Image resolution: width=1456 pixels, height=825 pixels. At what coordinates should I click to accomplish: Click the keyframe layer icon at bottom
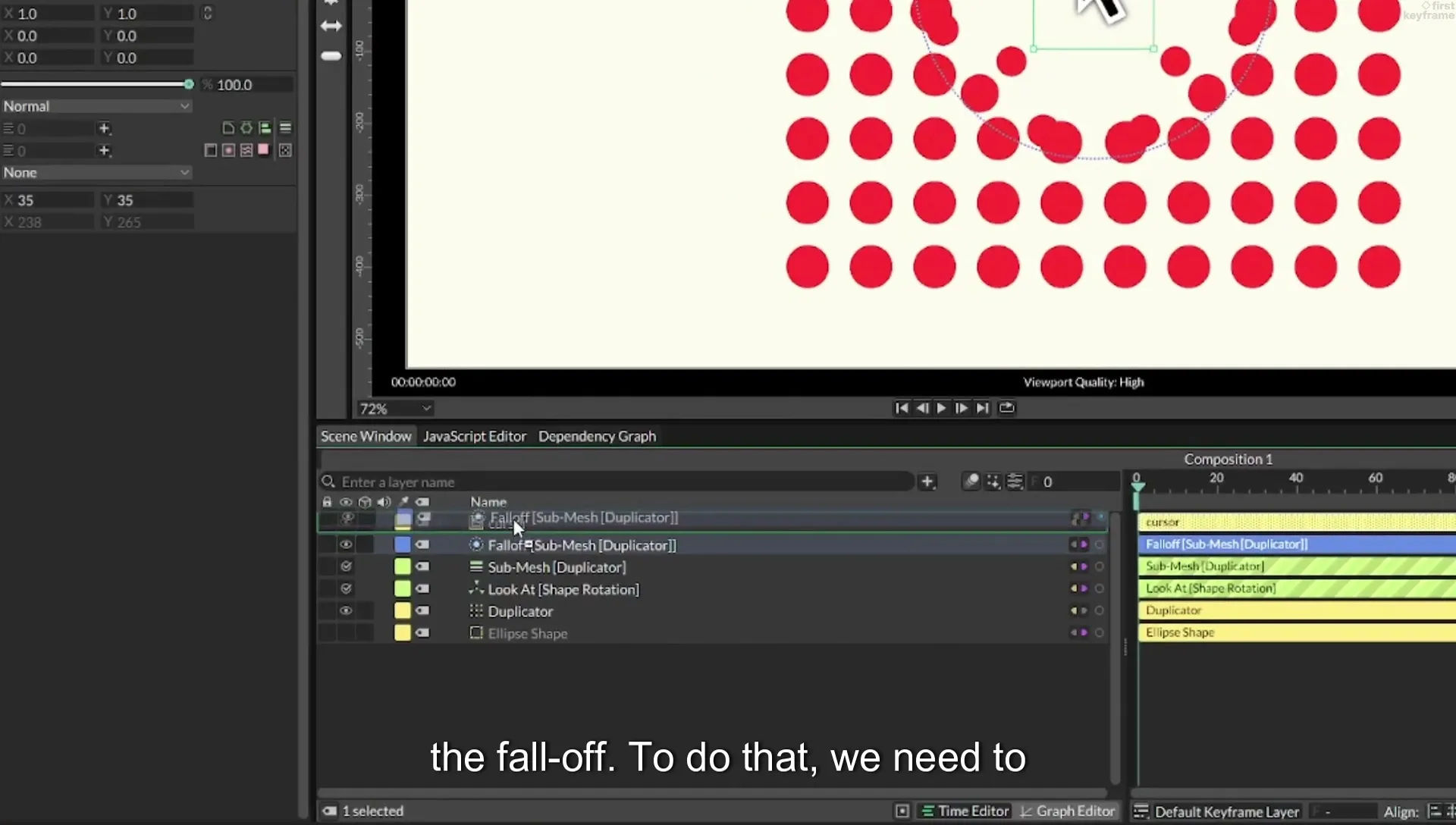(x=1141, y=811)
